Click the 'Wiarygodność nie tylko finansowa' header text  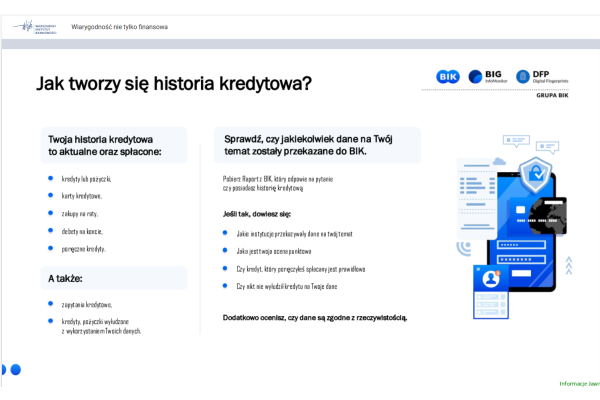(117, 25)
